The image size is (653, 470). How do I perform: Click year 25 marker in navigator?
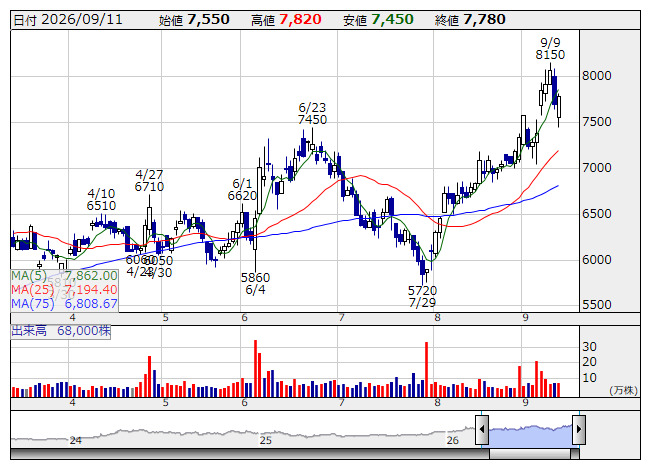[x=266, y=440]
